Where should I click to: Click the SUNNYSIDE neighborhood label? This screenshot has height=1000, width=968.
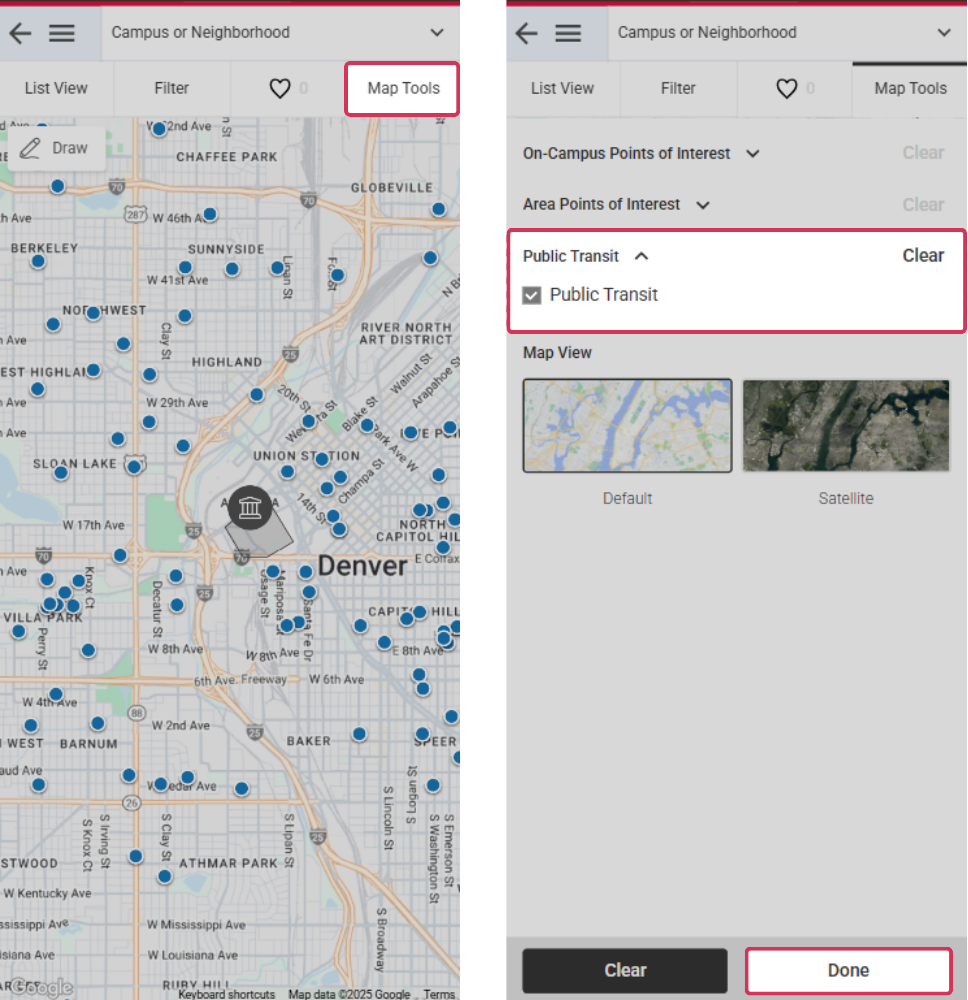coord(226,249)
